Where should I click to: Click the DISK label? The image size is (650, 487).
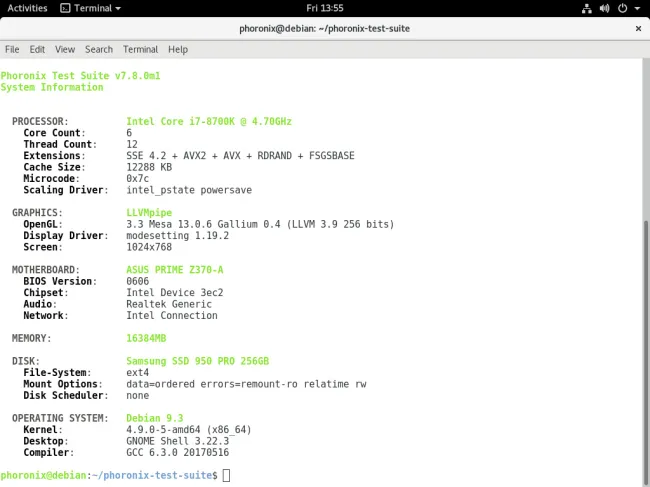(x=26, y=361)
